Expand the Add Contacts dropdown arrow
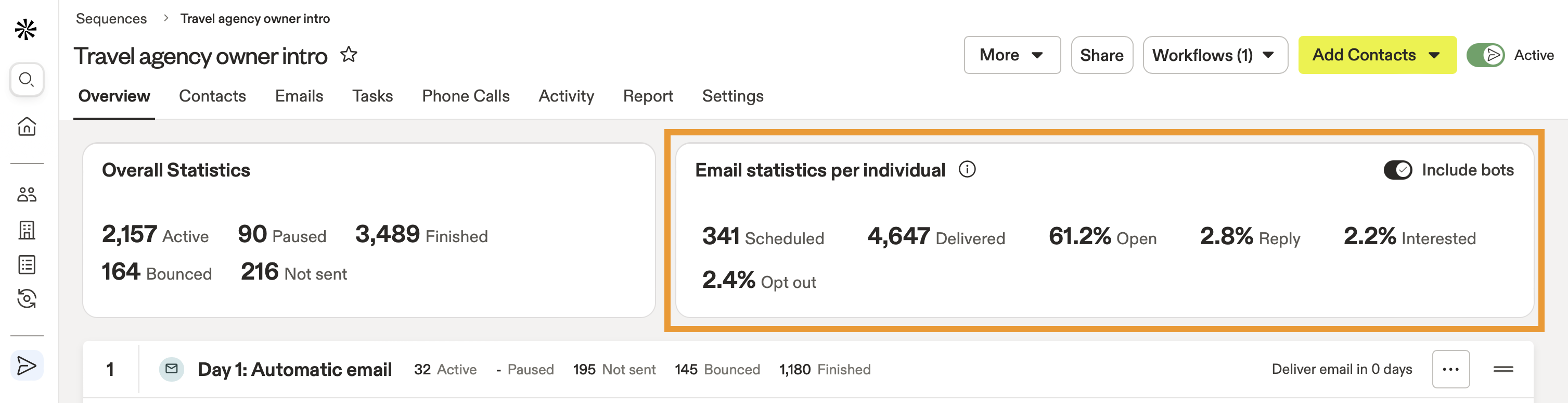The width and height of the screenshot is (1568, 403). click(x=1434, y=55)
